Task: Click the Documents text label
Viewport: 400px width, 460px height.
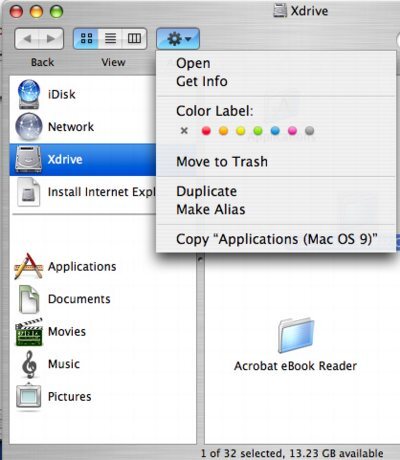Action: point(79,299)
